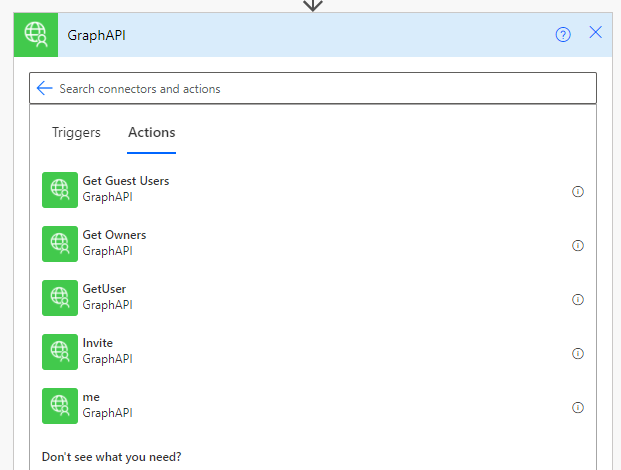This screenshot has height=470, width=621.
Task: Show info for GetUser action
Action: [x=578, y=299]
